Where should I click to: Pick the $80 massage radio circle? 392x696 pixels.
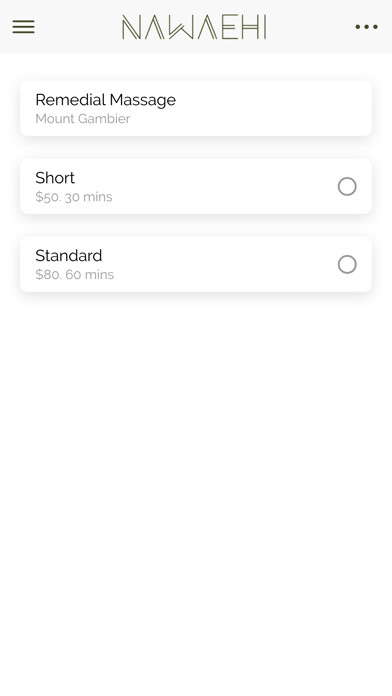tap(347, 264)
